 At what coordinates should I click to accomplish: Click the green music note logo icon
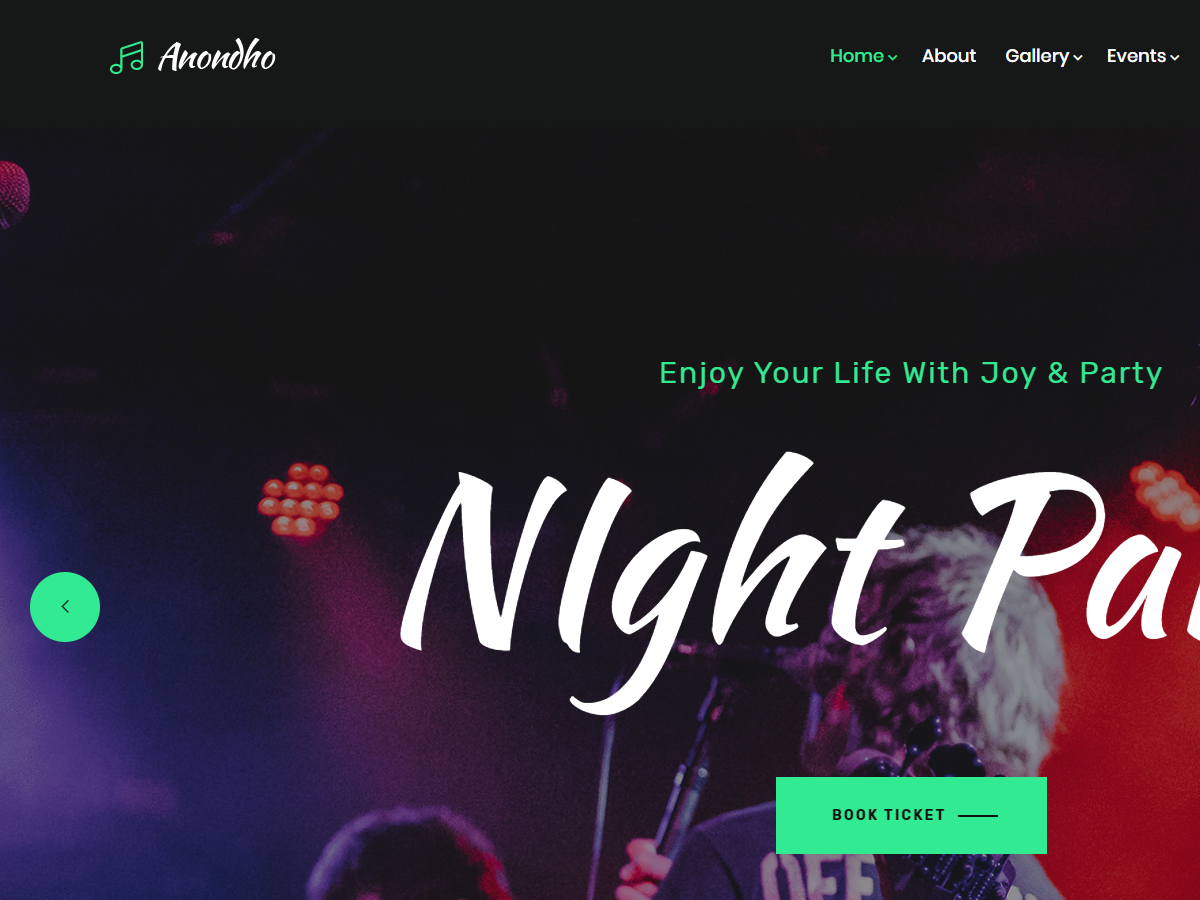pos(126,57)
